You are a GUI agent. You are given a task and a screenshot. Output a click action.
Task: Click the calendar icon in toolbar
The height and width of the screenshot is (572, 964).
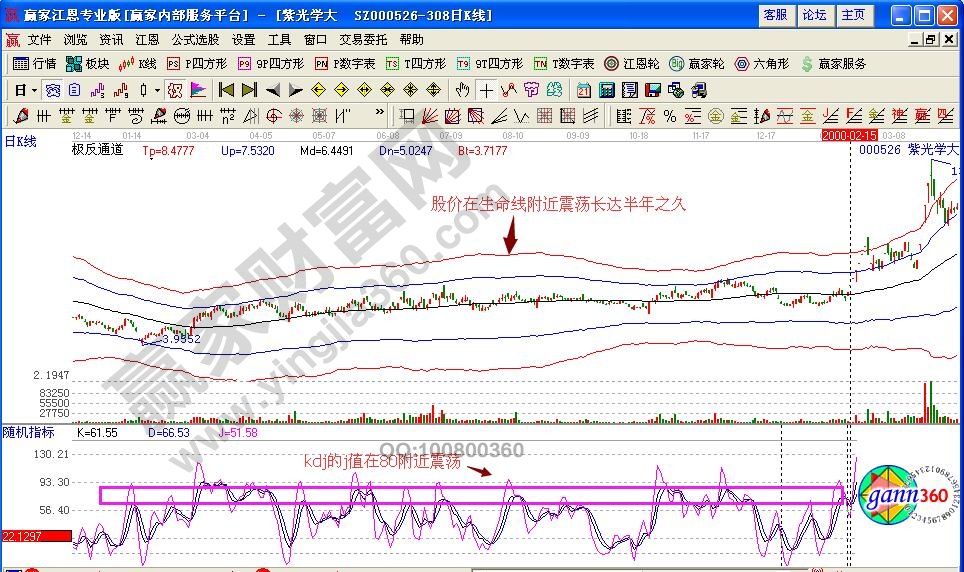[x=584, y=90]
